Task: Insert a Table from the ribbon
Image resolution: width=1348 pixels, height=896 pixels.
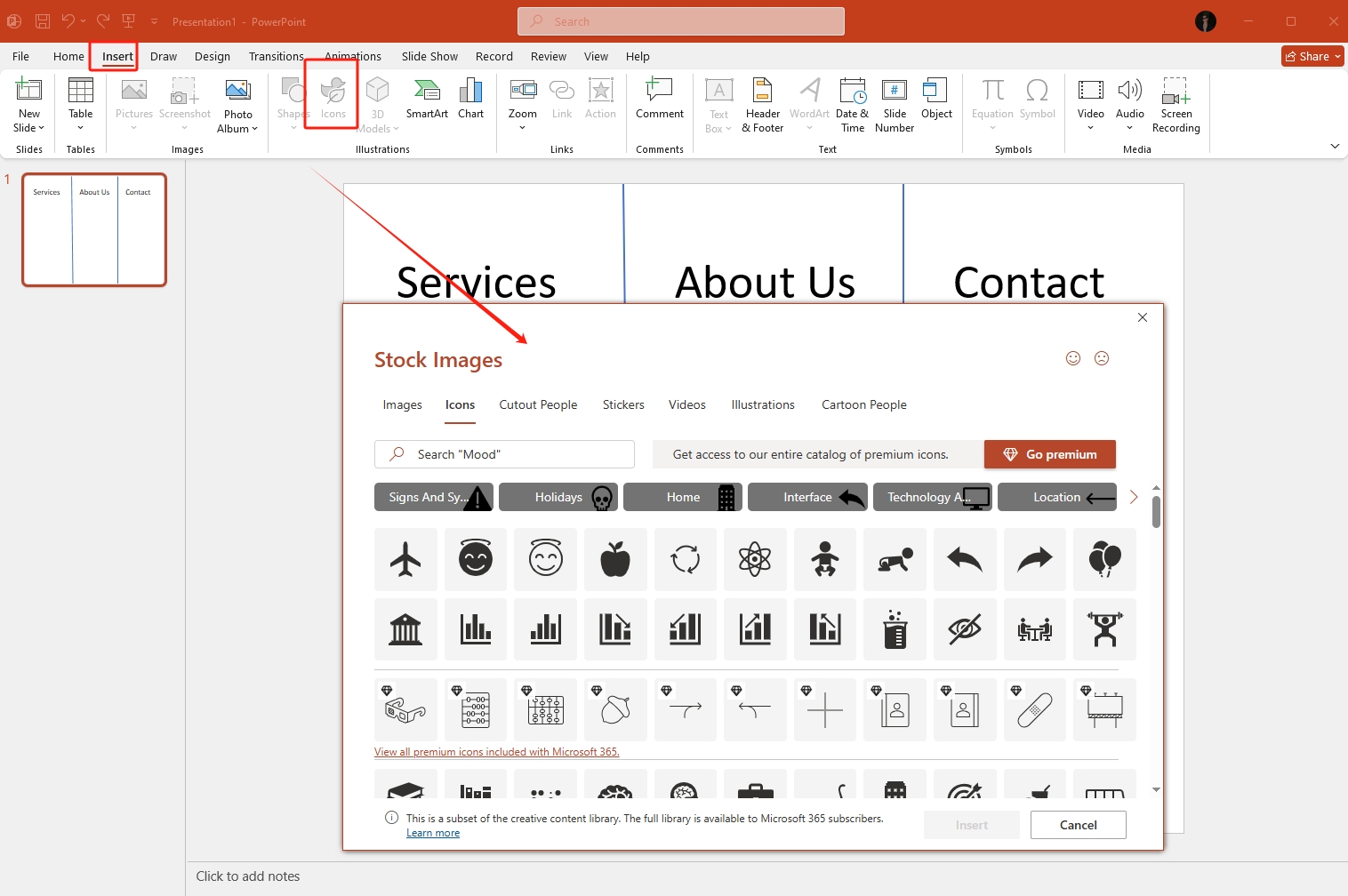Action: [80, 104]
